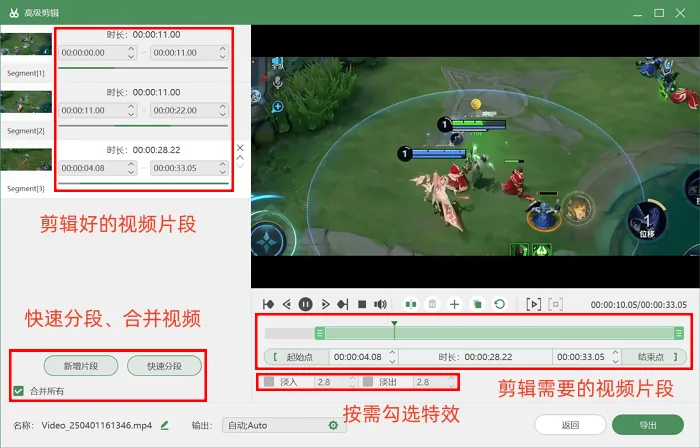Remove Segment[3] with the X icon
The width and height of the screenshot is (700, 448).
coord(240,148)
